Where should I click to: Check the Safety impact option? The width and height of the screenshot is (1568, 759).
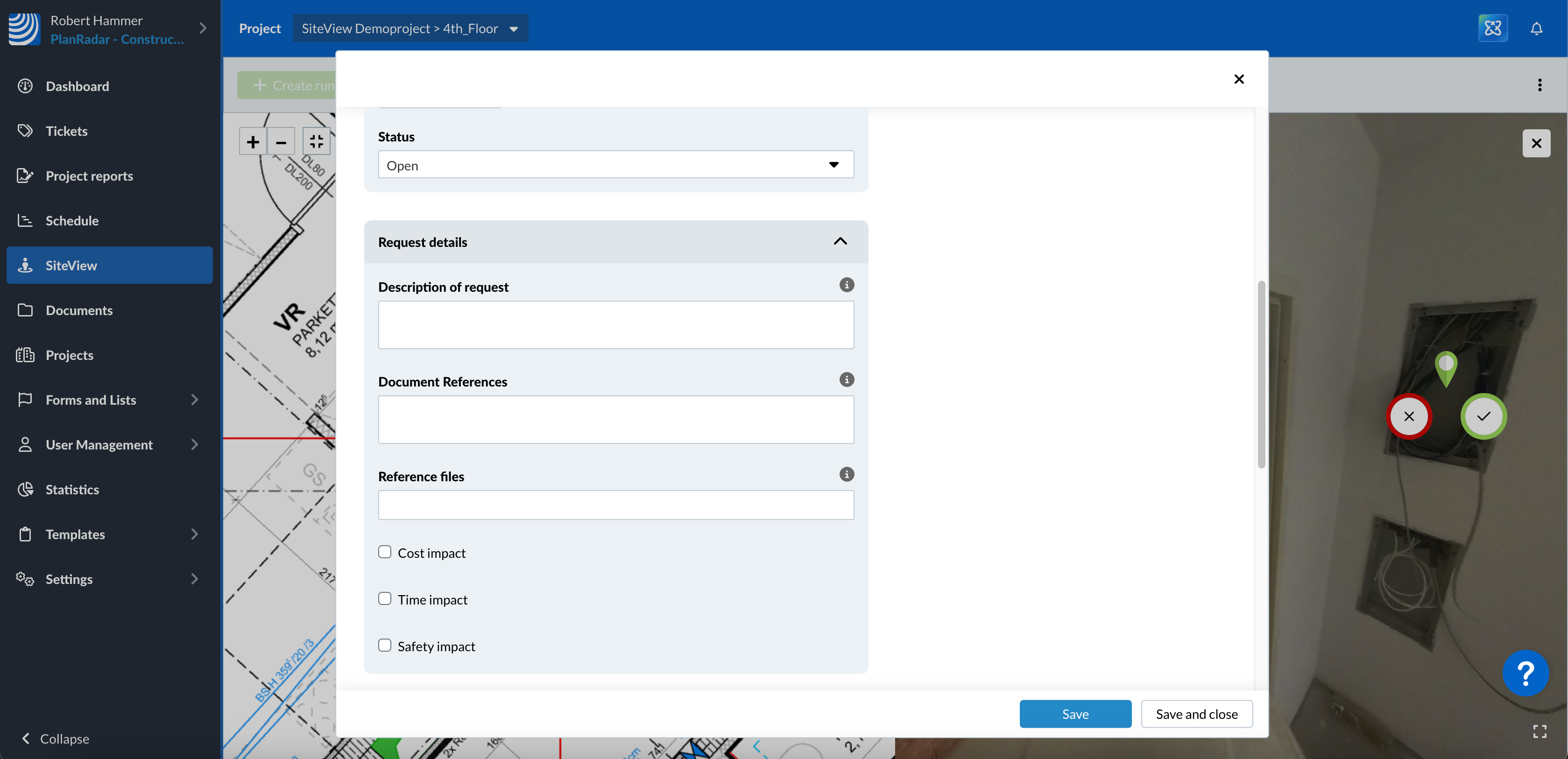(385, 645)
